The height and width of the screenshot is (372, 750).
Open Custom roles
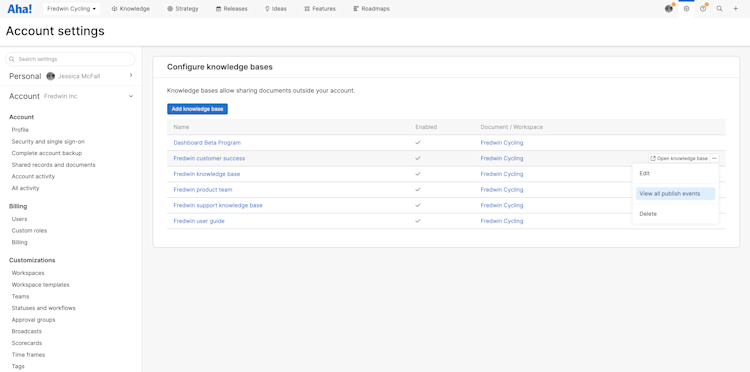(29, 230)
